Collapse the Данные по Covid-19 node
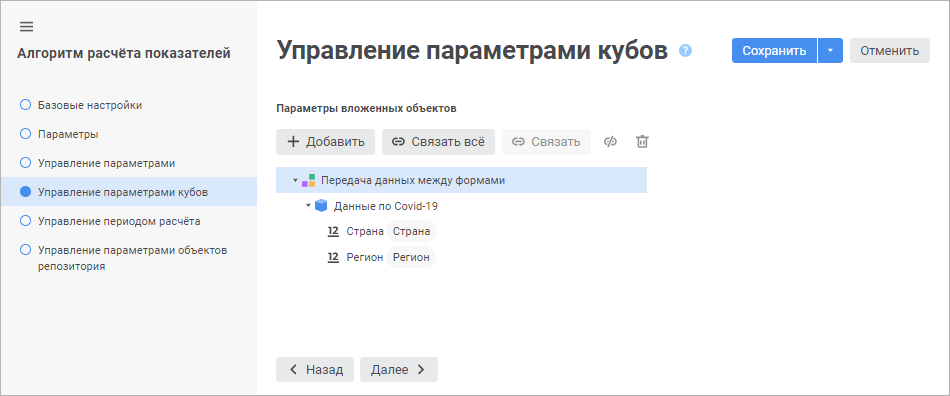 pos(308,206)
